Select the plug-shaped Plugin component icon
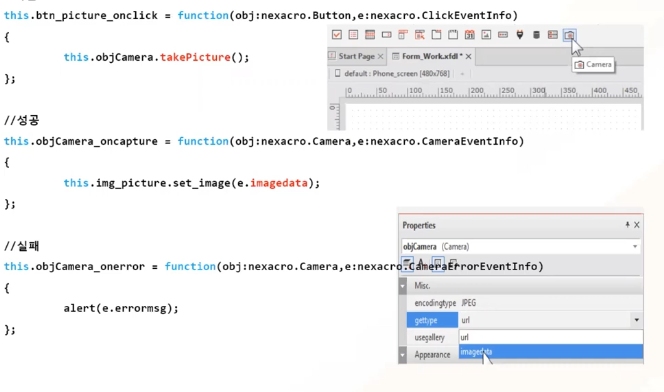This screenshot has height=392, width=664. (520, 35)
